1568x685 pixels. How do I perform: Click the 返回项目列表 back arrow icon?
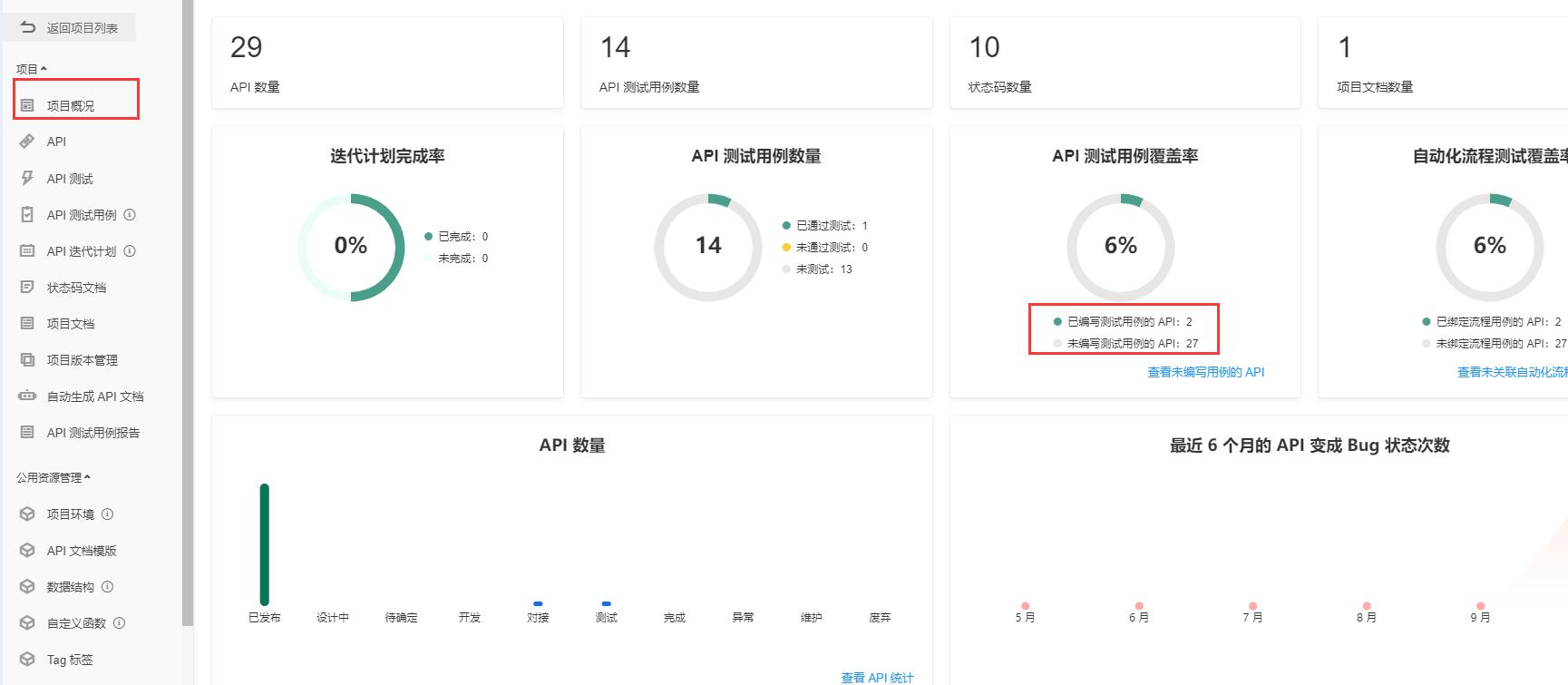[x=28, y=27]
